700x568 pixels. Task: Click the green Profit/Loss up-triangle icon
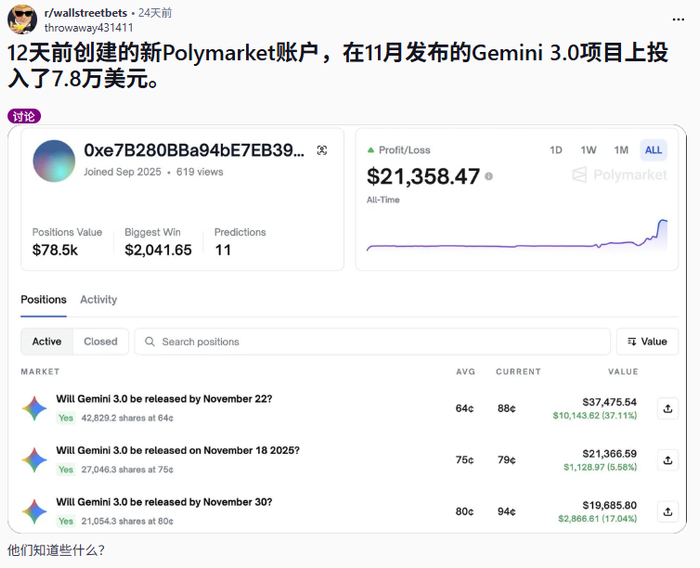click(371, 150)
